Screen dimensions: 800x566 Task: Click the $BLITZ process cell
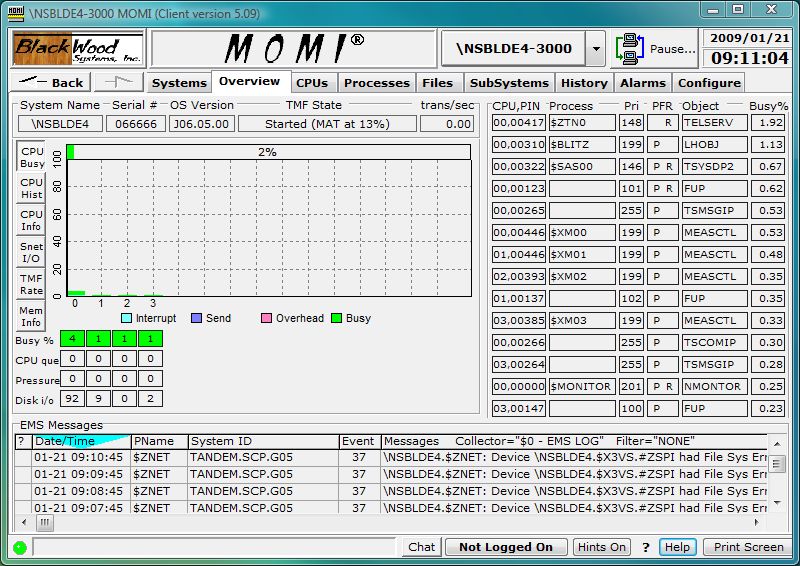click(x=582, y=144)
